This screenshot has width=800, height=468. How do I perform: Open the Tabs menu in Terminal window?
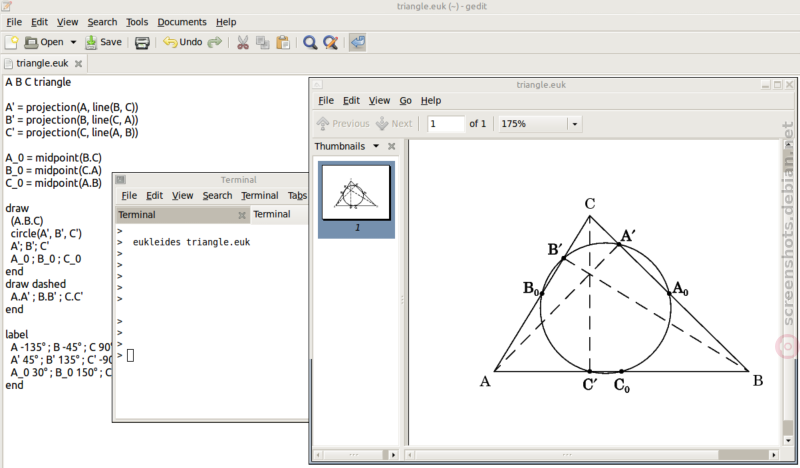click(297, 195)
